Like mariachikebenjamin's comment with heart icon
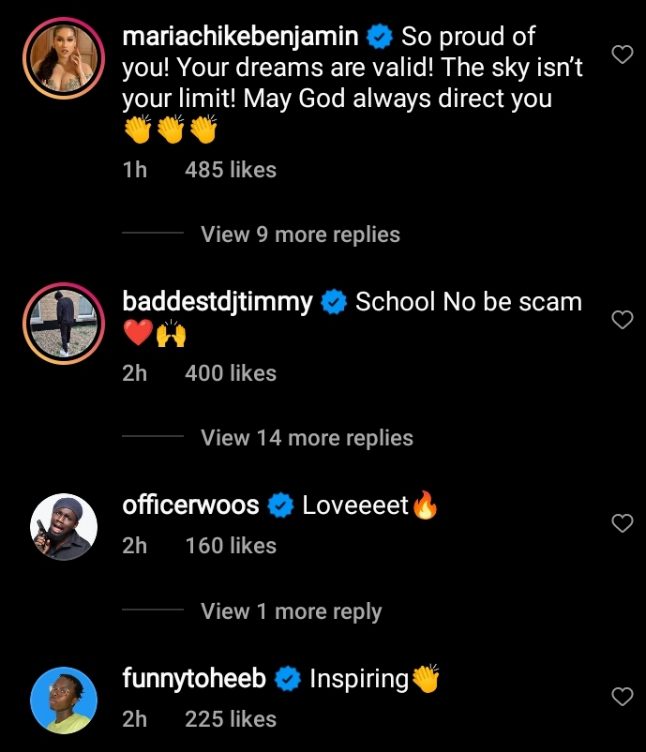The width and height of the screenshot is (646, 752). click(x=622, y=55)
